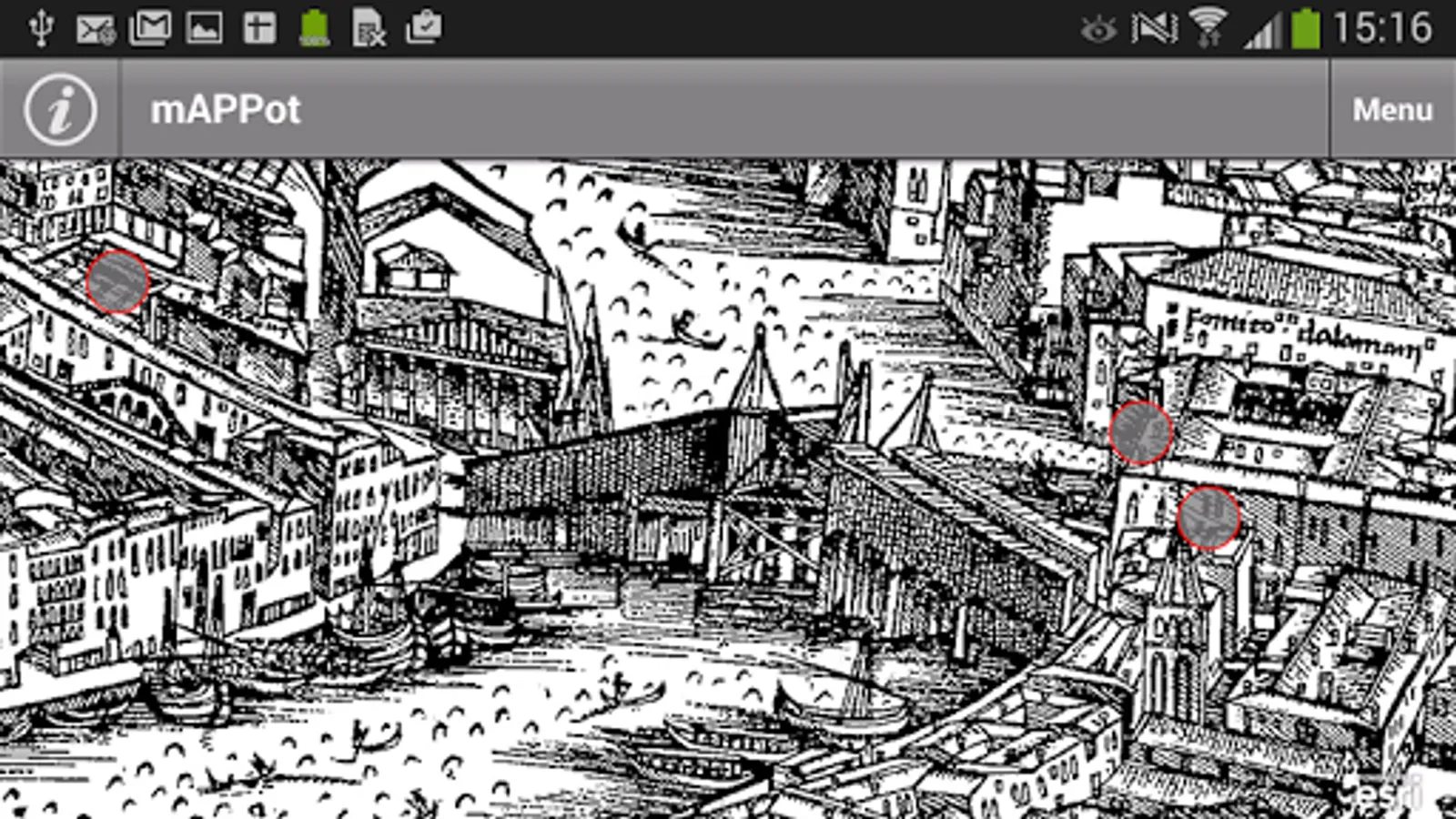This screenshot has width=1456, height=819.
Task: Open the info screen via the i icon
Action: tap(60, 109)
